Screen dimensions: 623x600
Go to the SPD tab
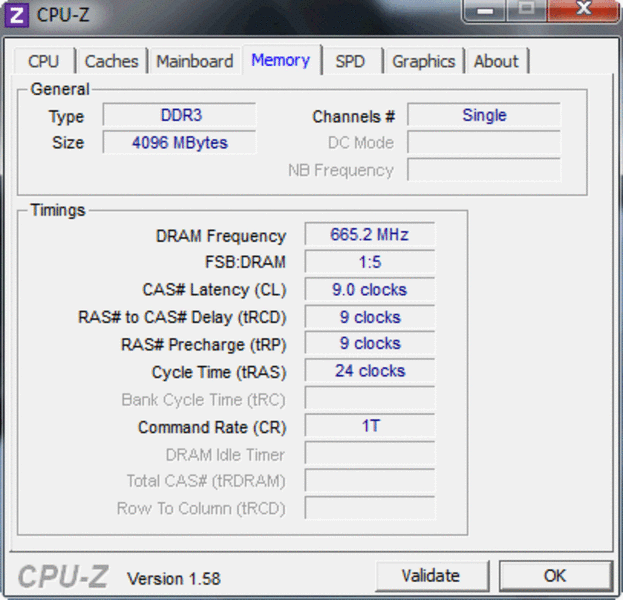tap(351, 61)
